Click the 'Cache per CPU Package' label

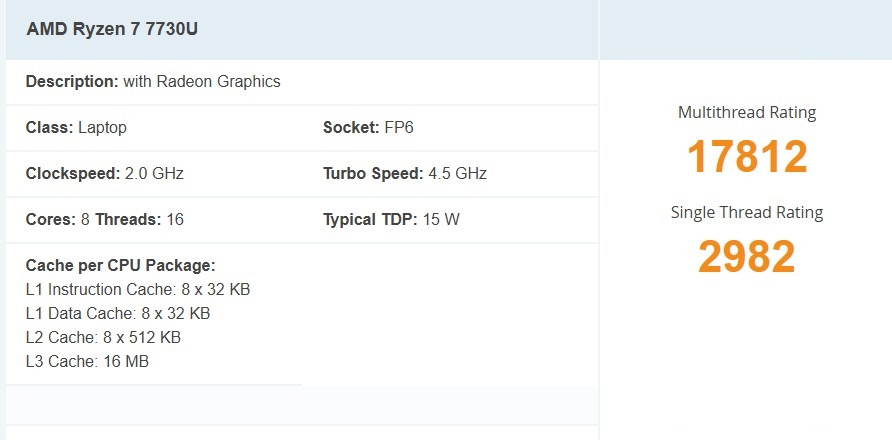[x=120, y=266]
